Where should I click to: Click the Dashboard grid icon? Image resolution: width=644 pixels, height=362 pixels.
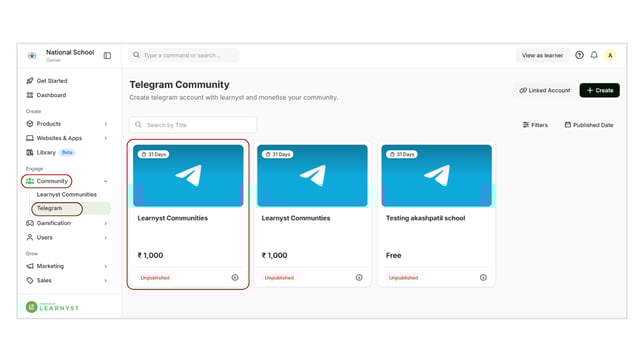click(30, 95)
